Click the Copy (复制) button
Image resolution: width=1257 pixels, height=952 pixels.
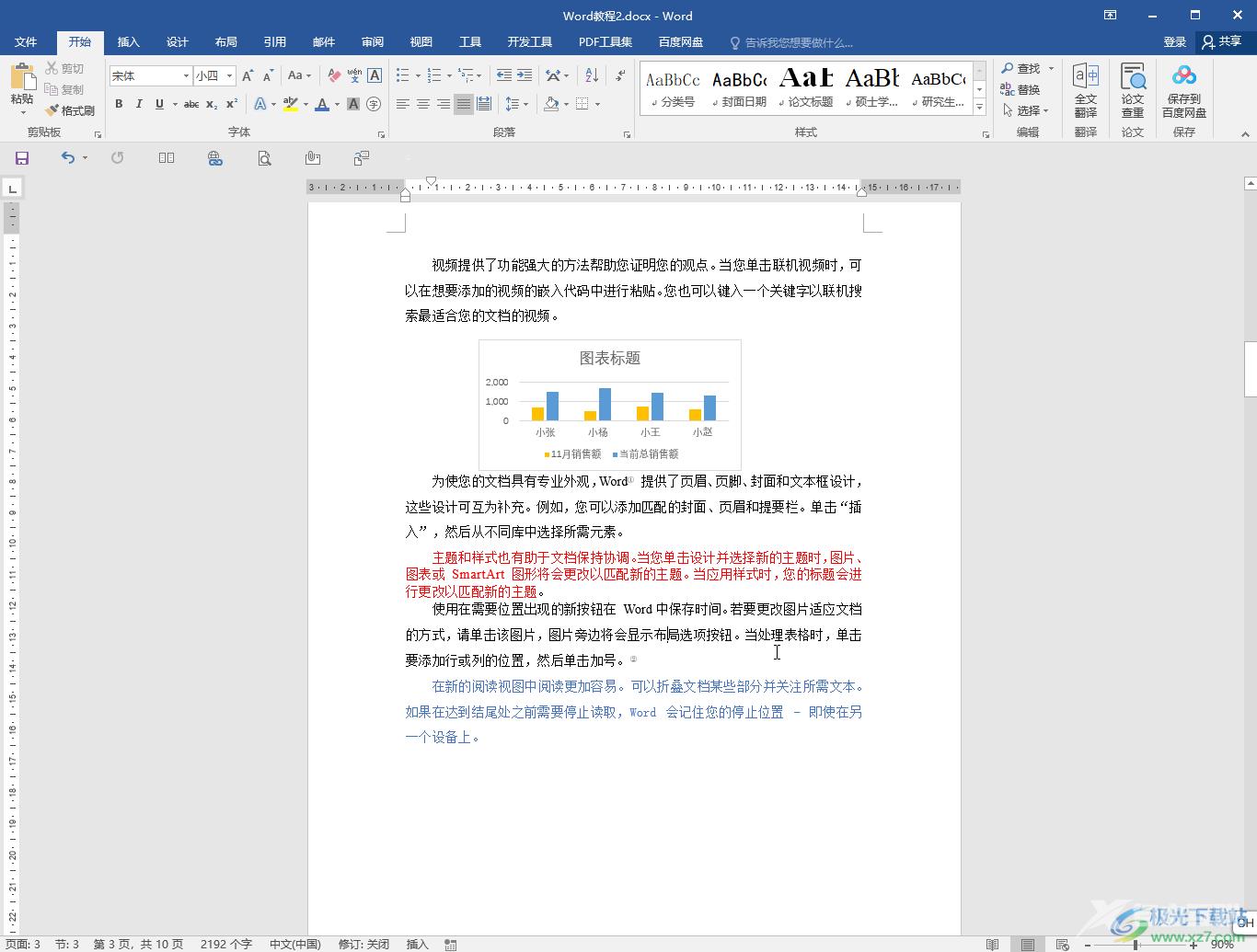tap(64, 89)
